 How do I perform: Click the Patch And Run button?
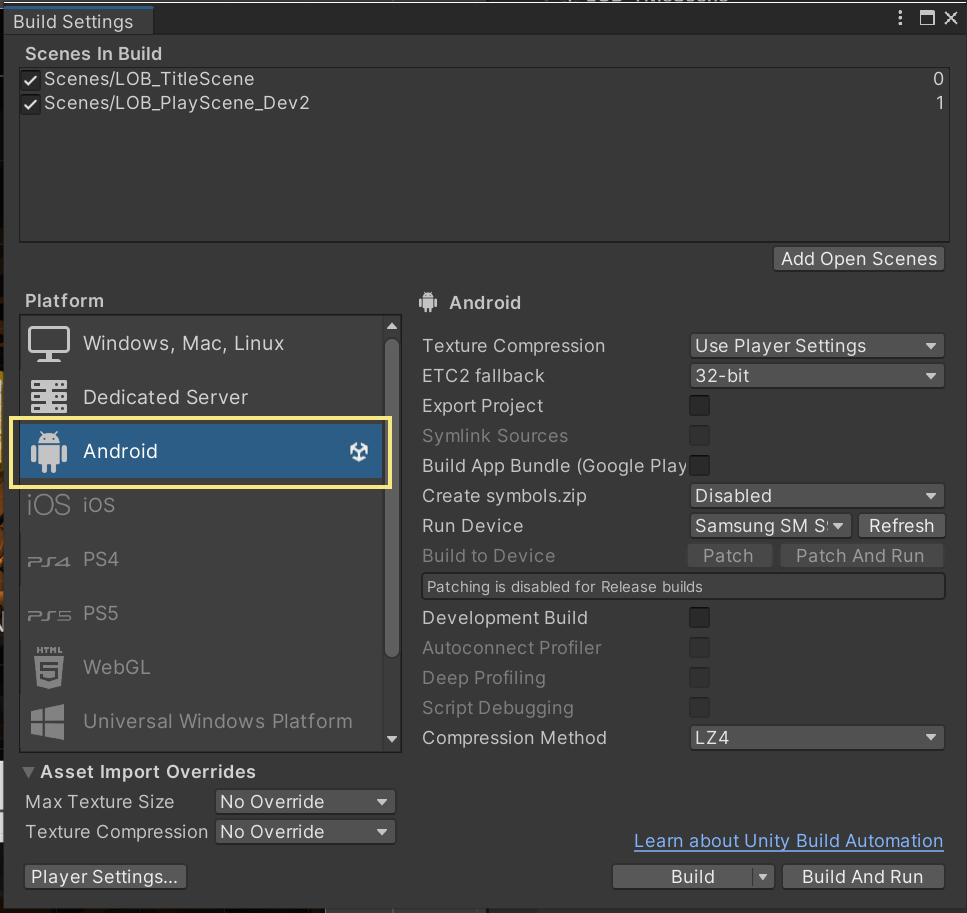(861, 556)
